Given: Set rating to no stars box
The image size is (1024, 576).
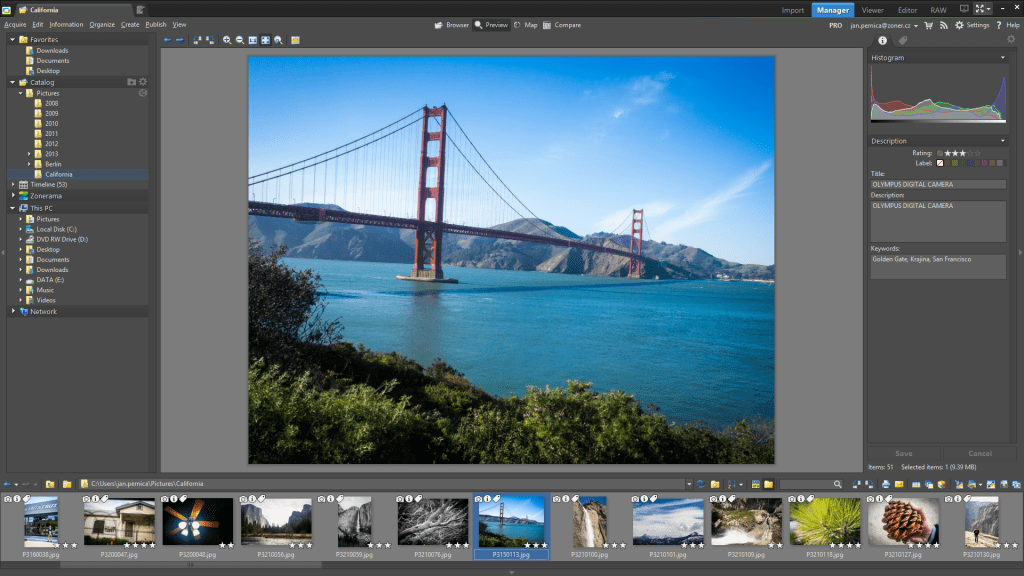Looking at the screenshot, I should point(940,153).
